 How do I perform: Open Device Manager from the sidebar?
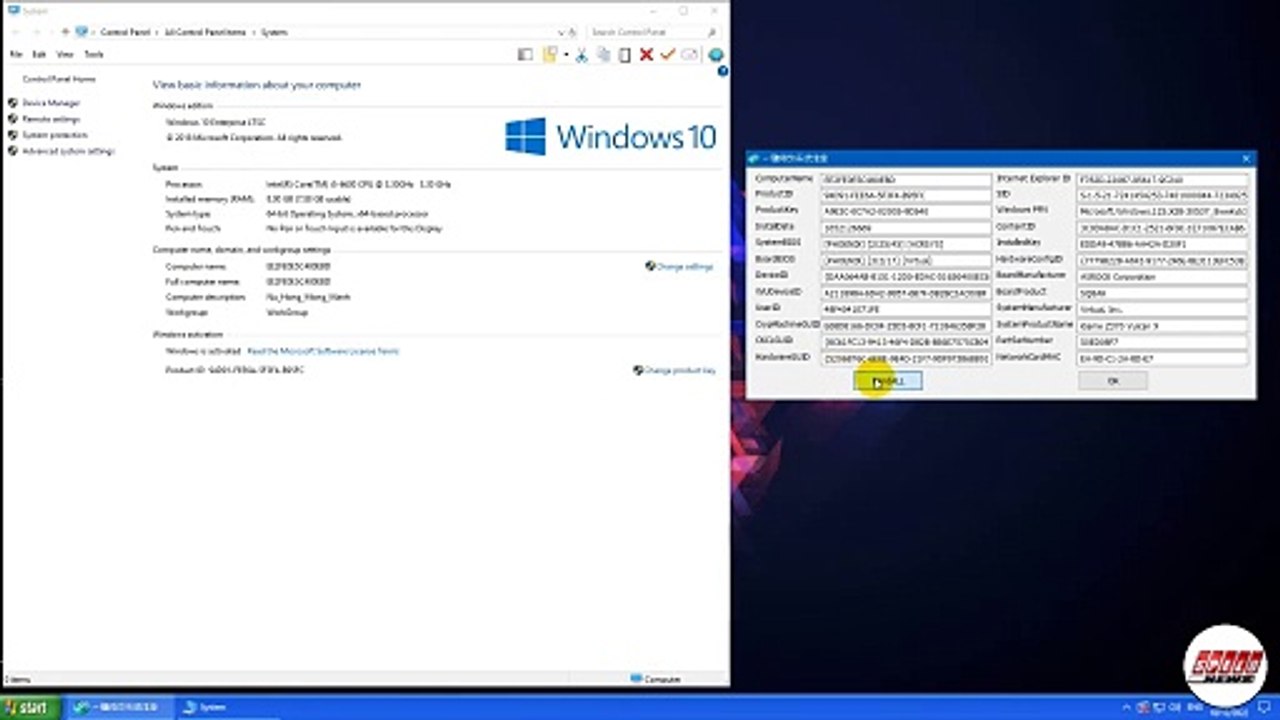[51, 103]
